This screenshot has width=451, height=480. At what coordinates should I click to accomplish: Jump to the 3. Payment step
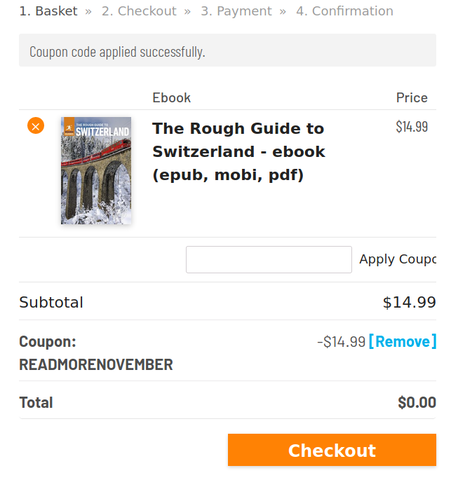[x=236, y=11]
